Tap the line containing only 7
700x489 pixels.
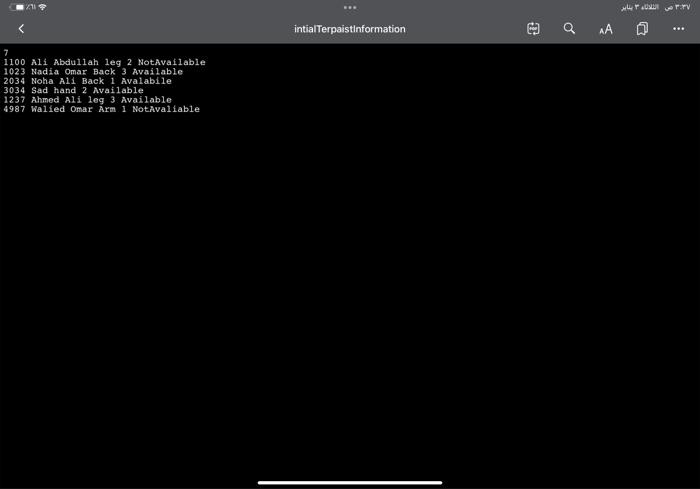[6, 53]
